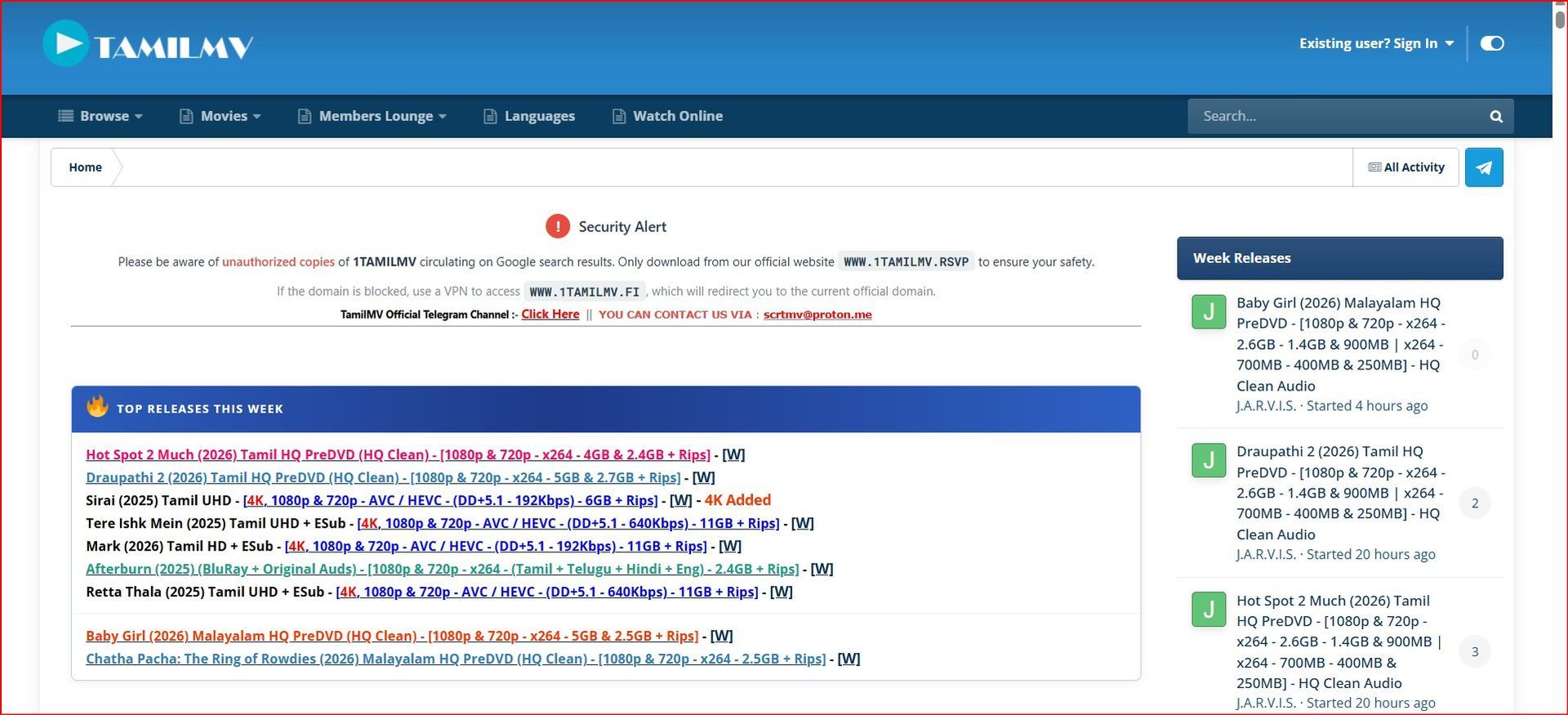Click the search magnifier icon

tap(1496, 116)
